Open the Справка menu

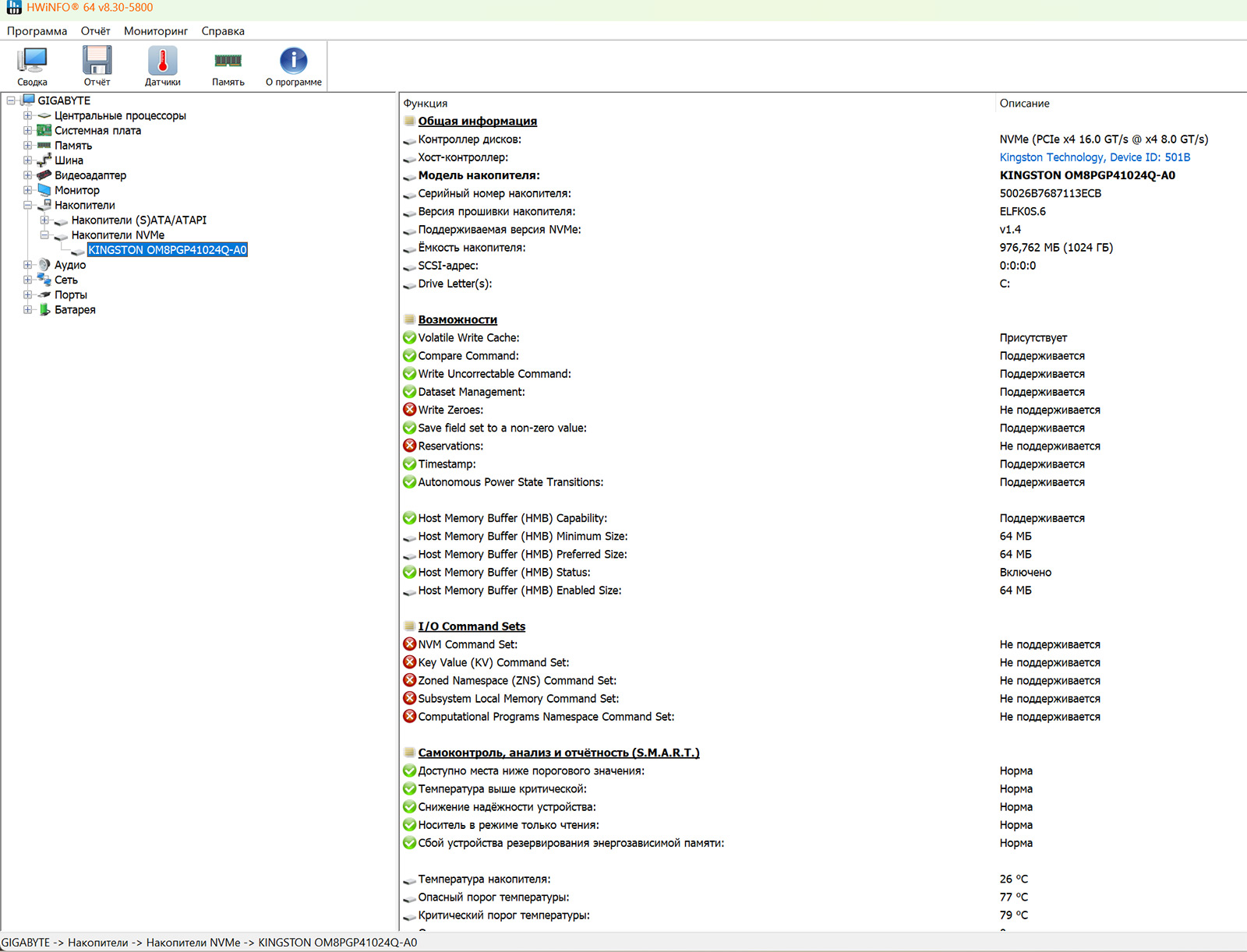[x=223, y=31]
